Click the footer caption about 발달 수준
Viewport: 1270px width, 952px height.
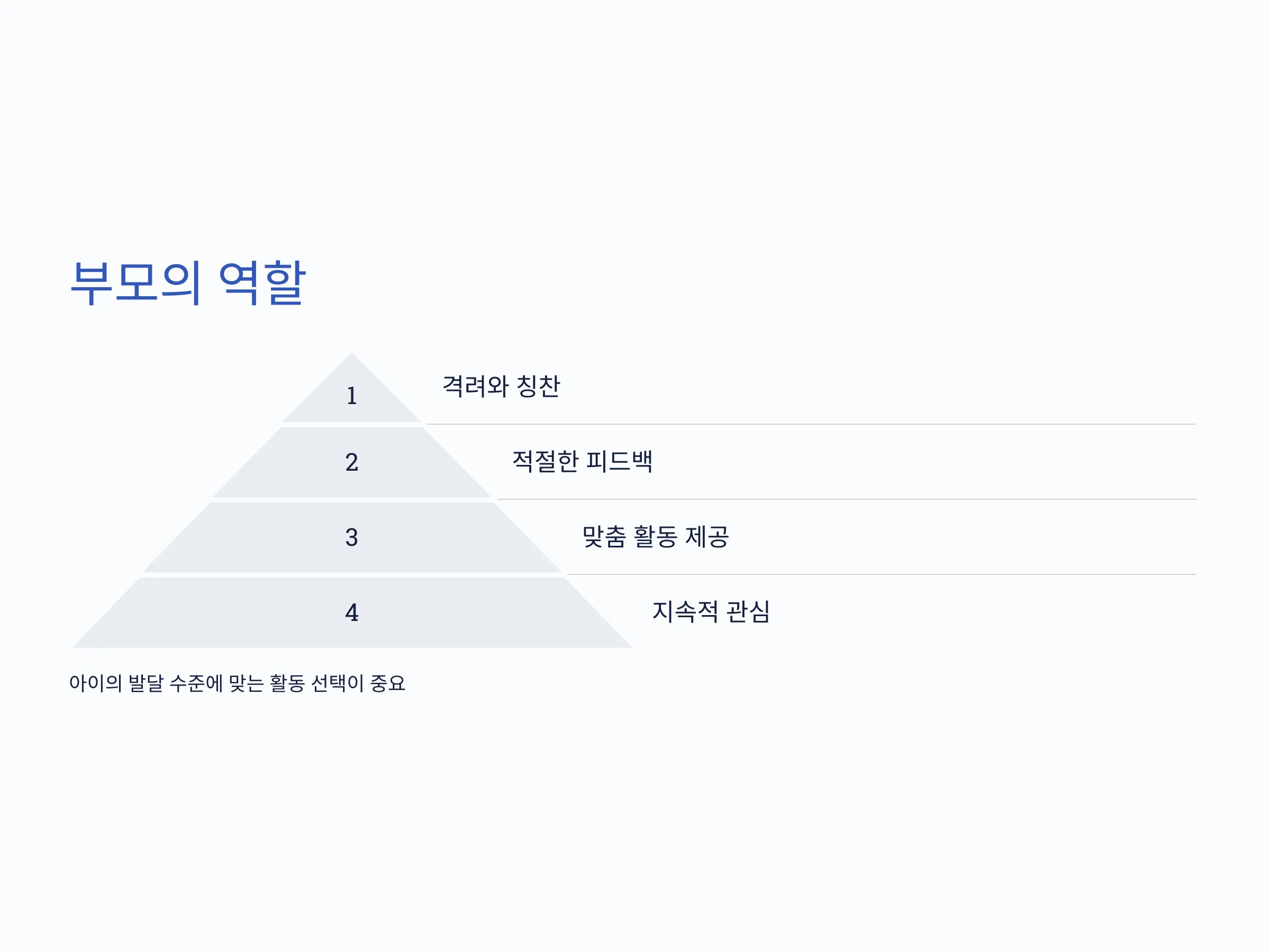[x=237, y=683]
